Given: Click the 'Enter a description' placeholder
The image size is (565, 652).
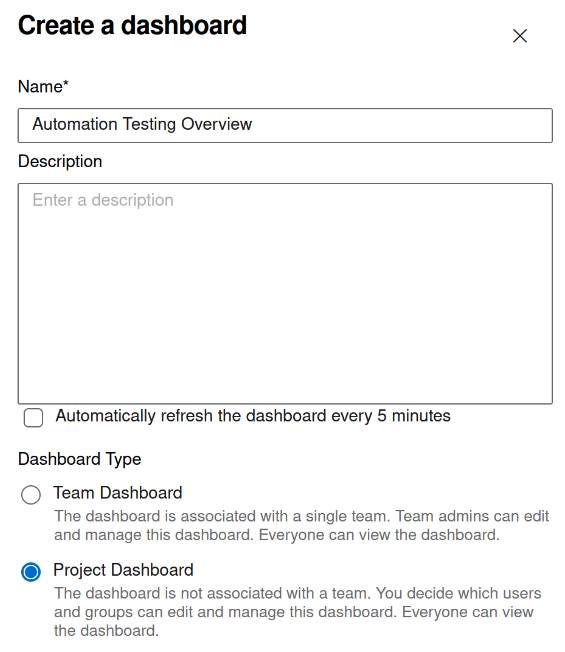Looking at the screenshot, I should (x=103, y=200).
